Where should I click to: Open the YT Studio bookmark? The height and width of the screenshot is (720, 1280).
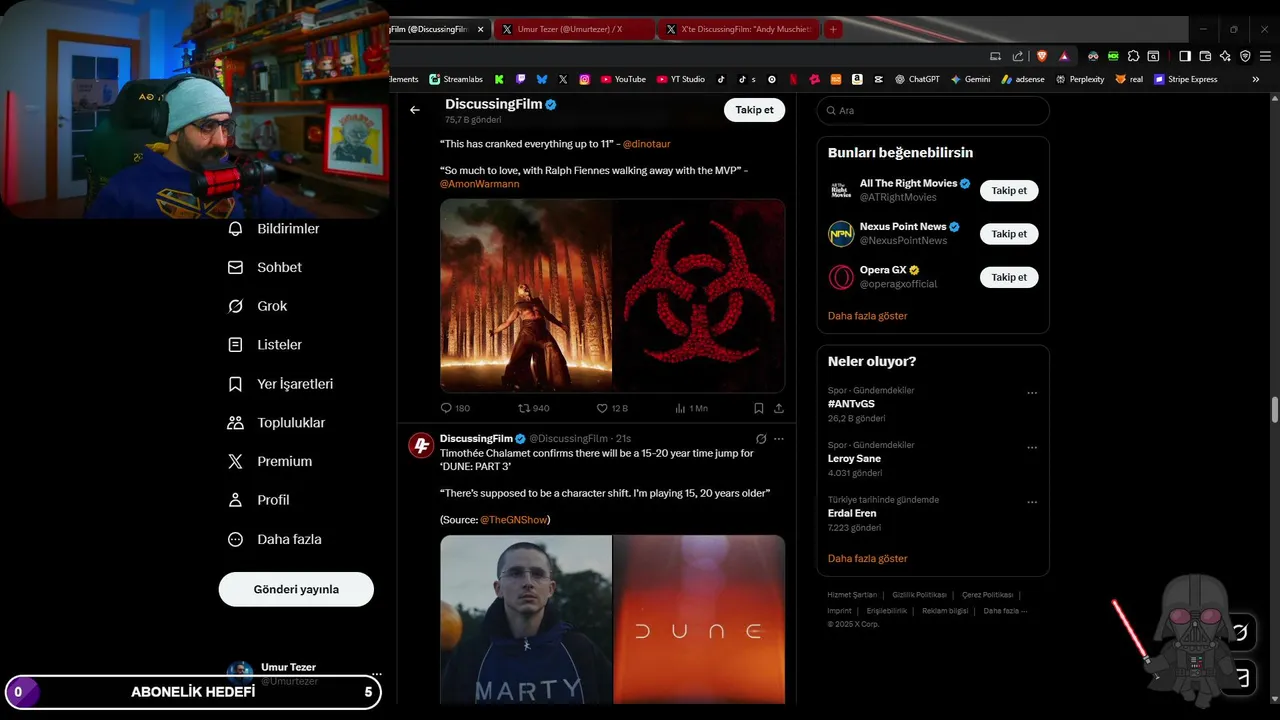(x=681, y=79)
